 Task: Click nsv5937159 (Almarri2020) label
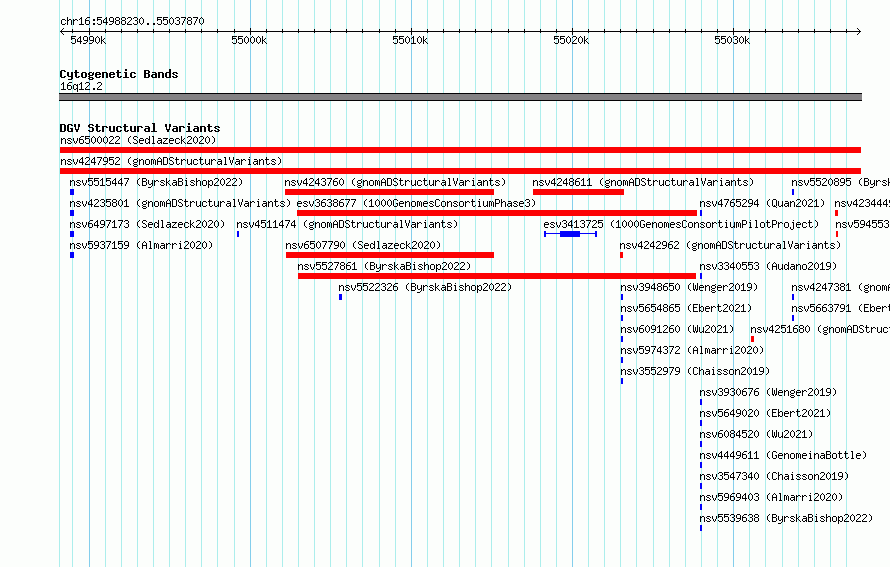pos(141,245)
